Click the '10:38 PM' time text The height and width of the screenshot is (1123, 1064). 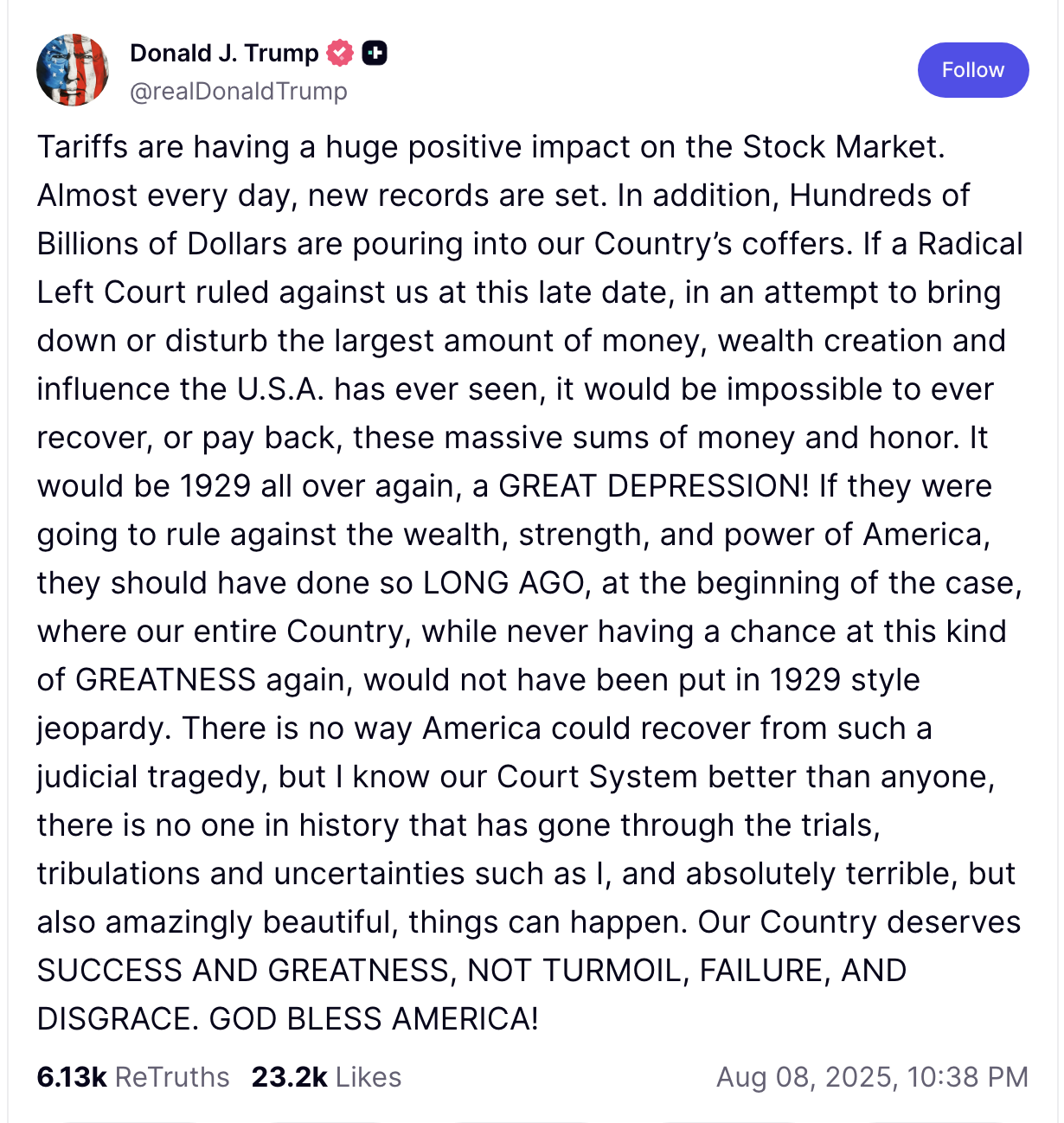969,1077
